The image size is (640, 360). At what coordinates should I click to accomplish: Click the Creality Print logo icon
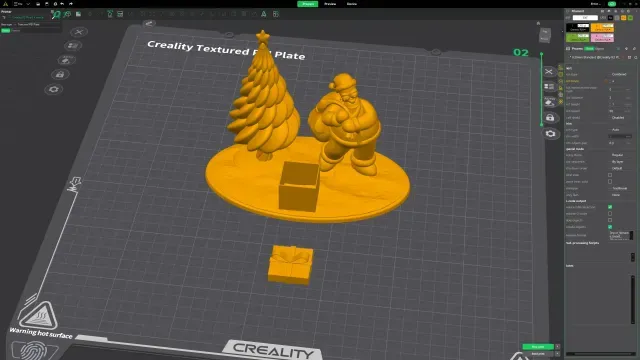(x=5, y=4)
